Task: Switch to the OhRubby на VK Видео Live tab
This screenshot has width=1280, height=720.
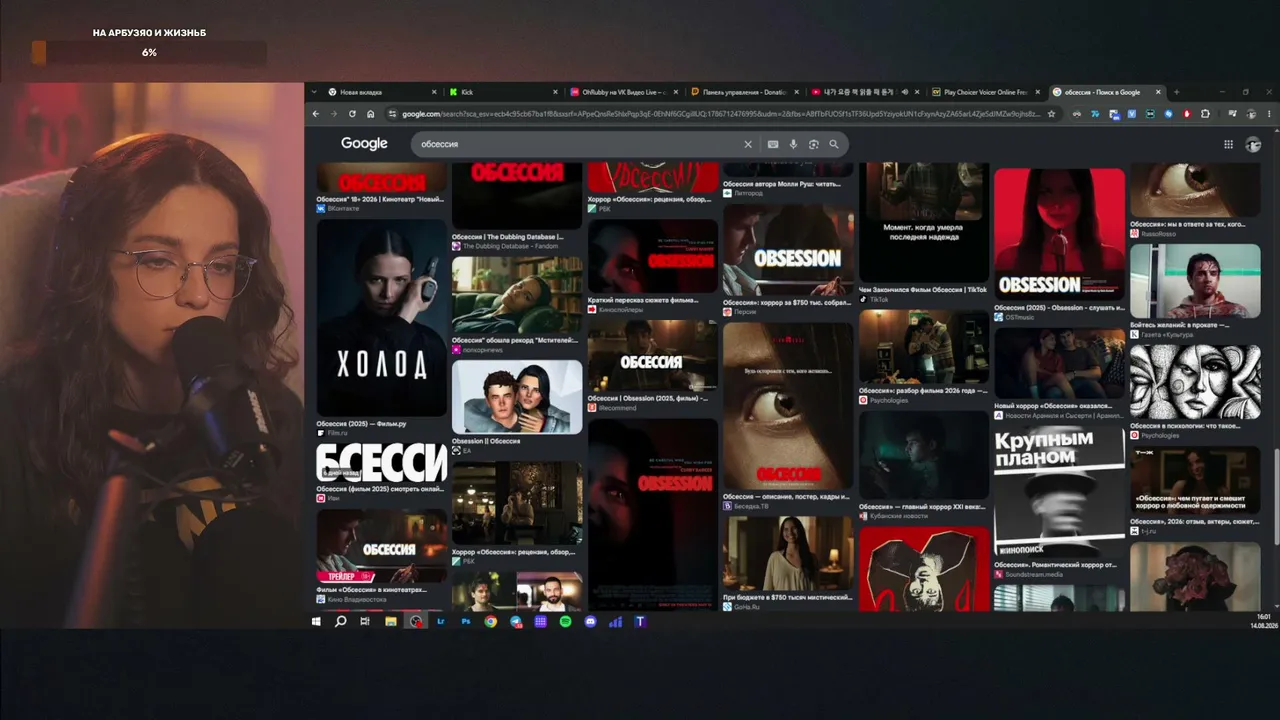Action: pyautogui.click(x=625, y=92)
